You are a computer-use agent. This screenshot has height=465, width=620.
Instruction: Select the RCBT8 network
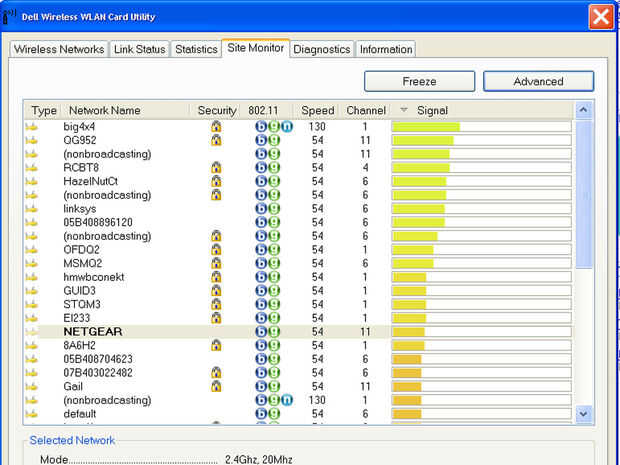point(81,168)
